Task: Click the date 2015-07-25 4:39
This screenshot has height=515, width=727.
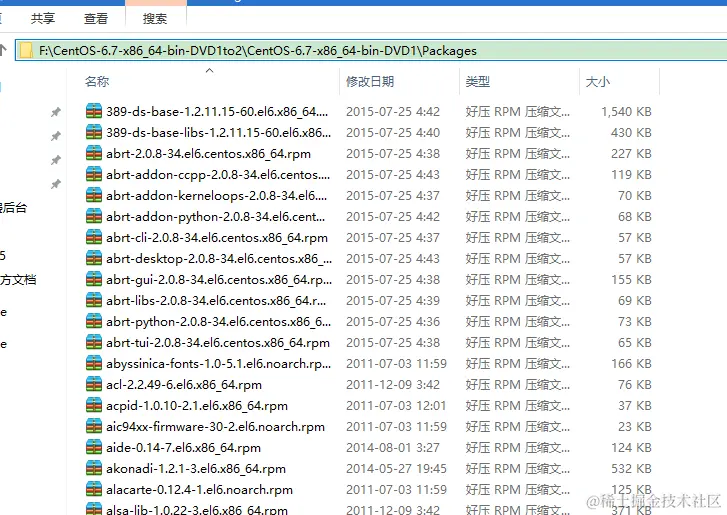Action: click(392, 300)
